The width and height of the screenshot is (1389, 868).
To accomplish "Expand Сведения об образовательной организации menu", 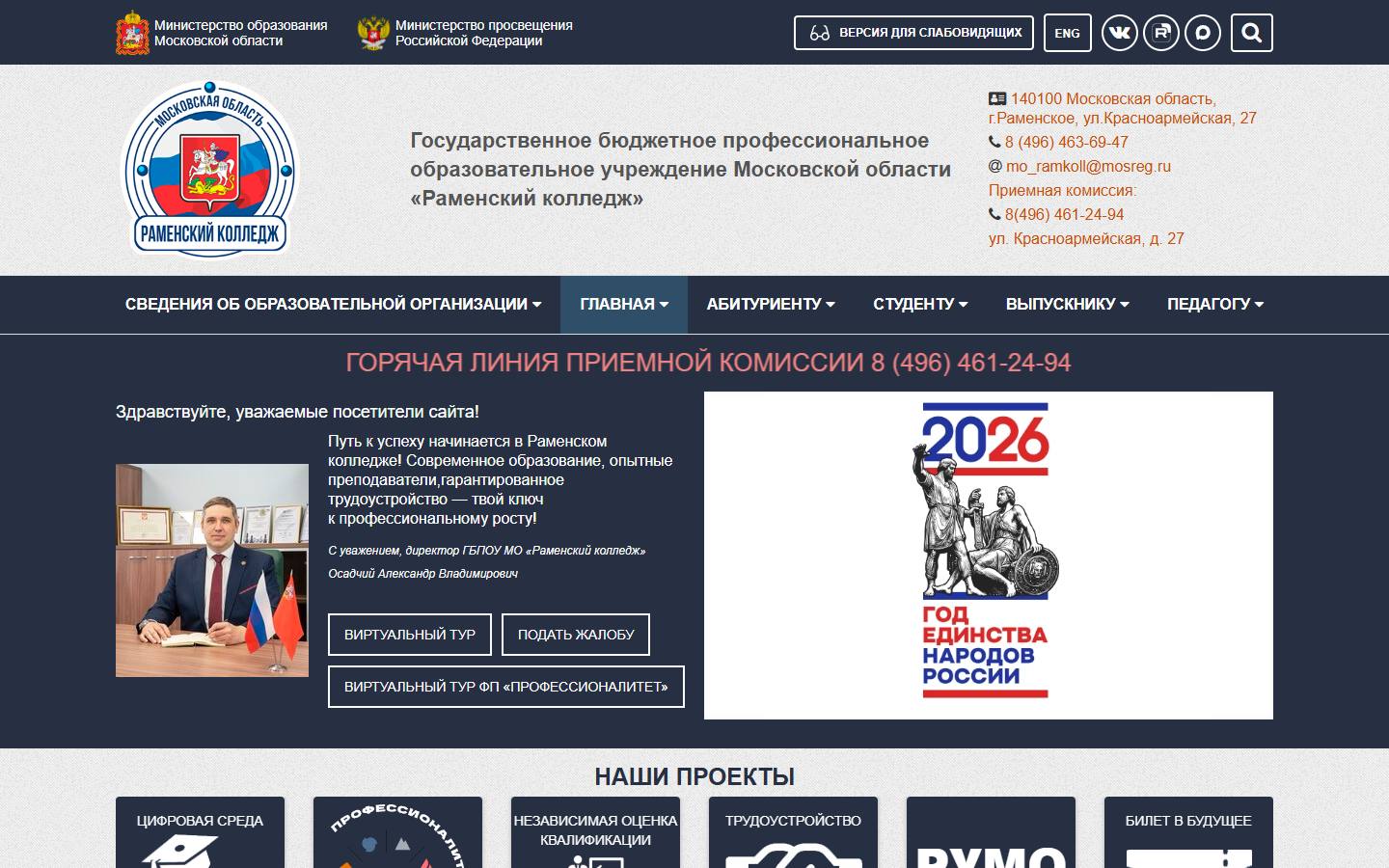I will pyautogui.click(x=333, y=305).
